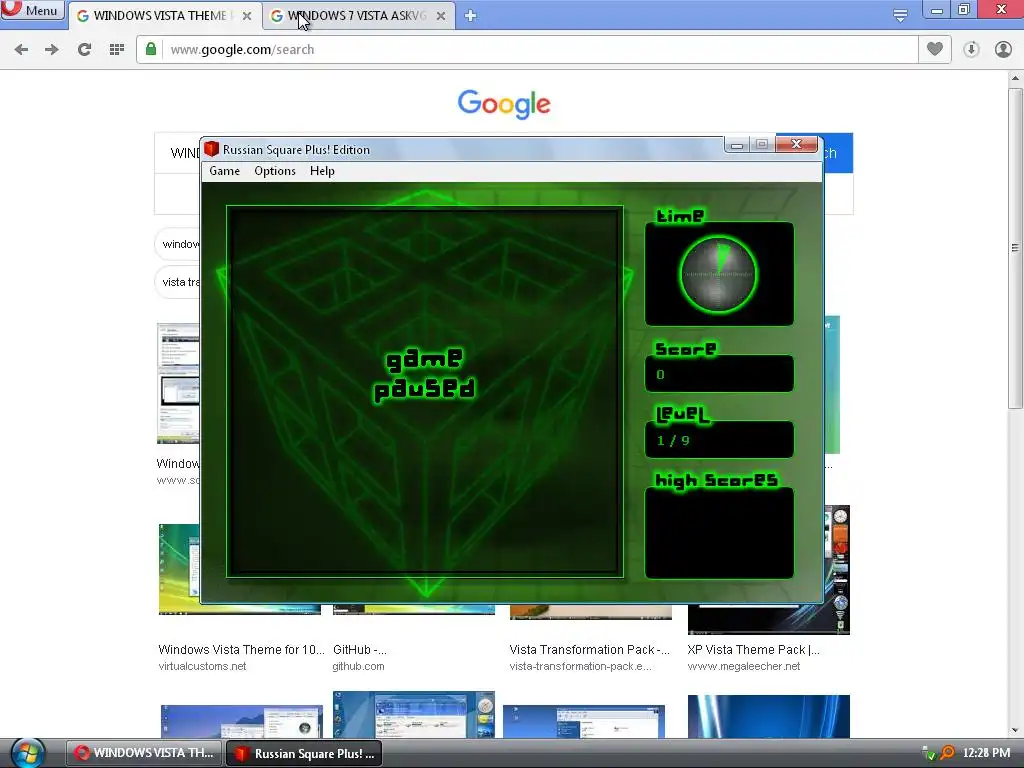Open the Help menu in Russian Square
Image resolution: width=1024 pixels, height=768 pixels.
pyautogui.click(x=322, y=171)
